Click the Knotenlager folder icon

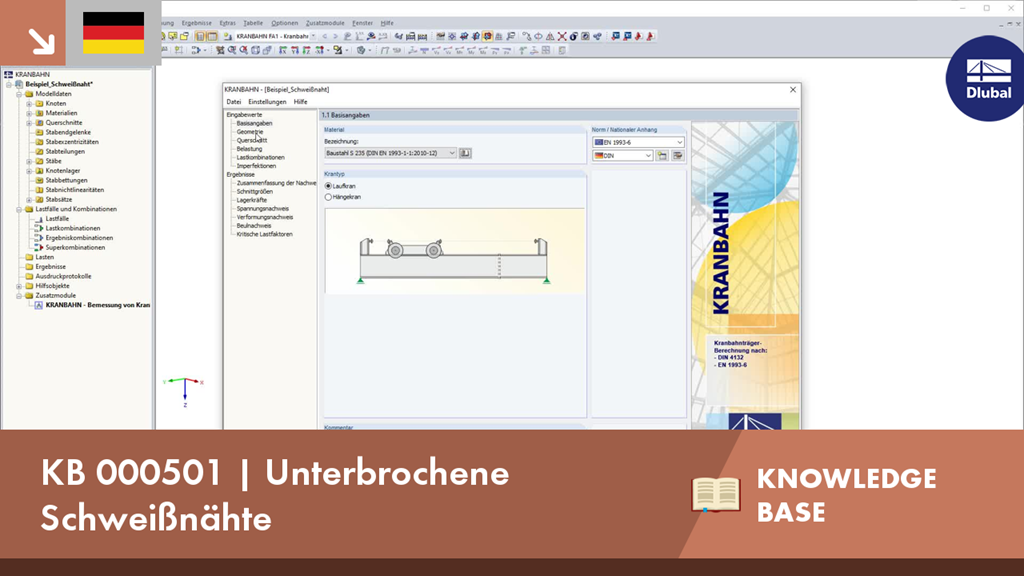[x=39, y=170]
